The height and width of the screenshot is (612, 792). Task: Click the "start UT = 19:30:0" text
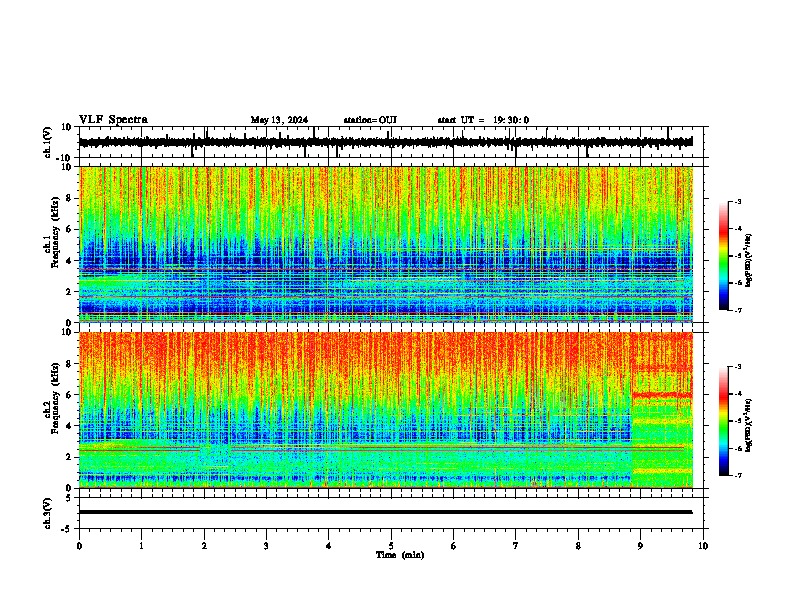(x=483, y=120)
